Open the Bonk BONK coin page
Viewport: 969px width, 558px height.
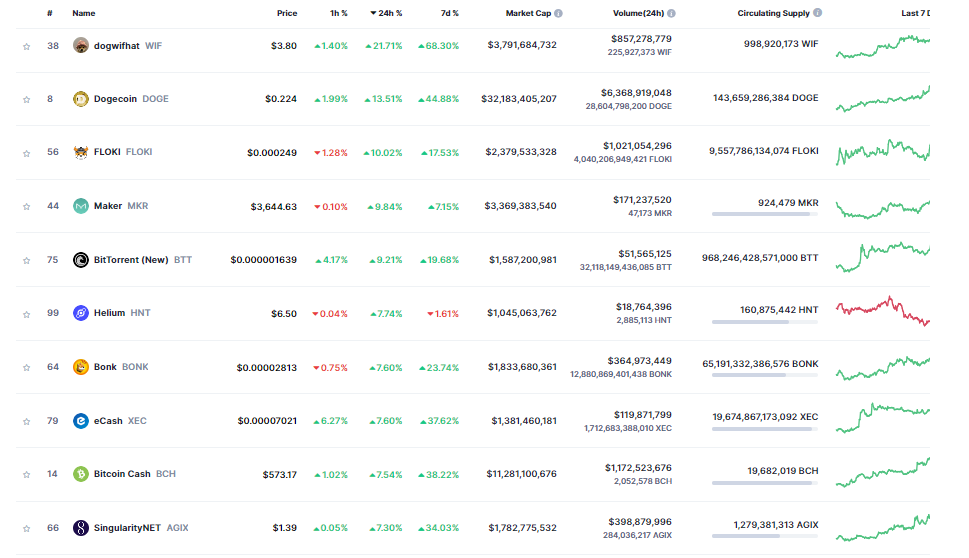[121, 367]
